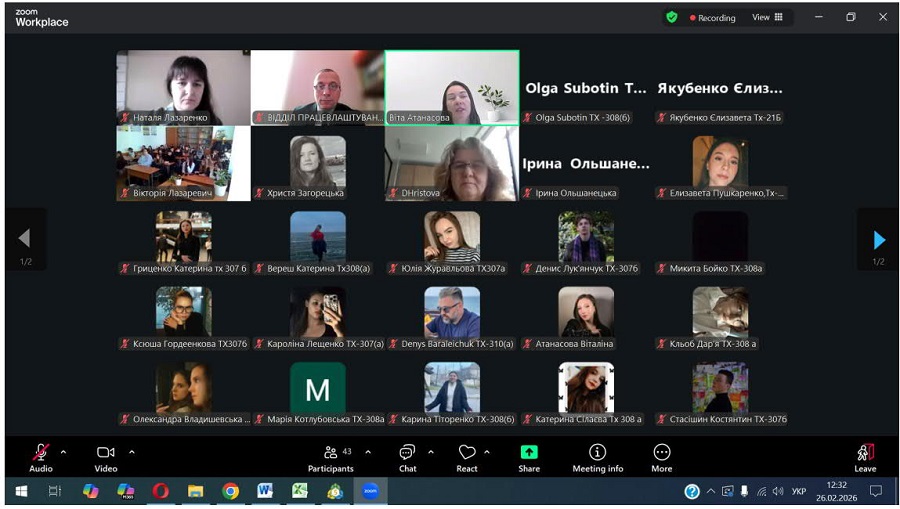Viewport: 900px width, 509px height.
Task: Leave the meeting
Action: pyautogui.click(x=865, y=454)
